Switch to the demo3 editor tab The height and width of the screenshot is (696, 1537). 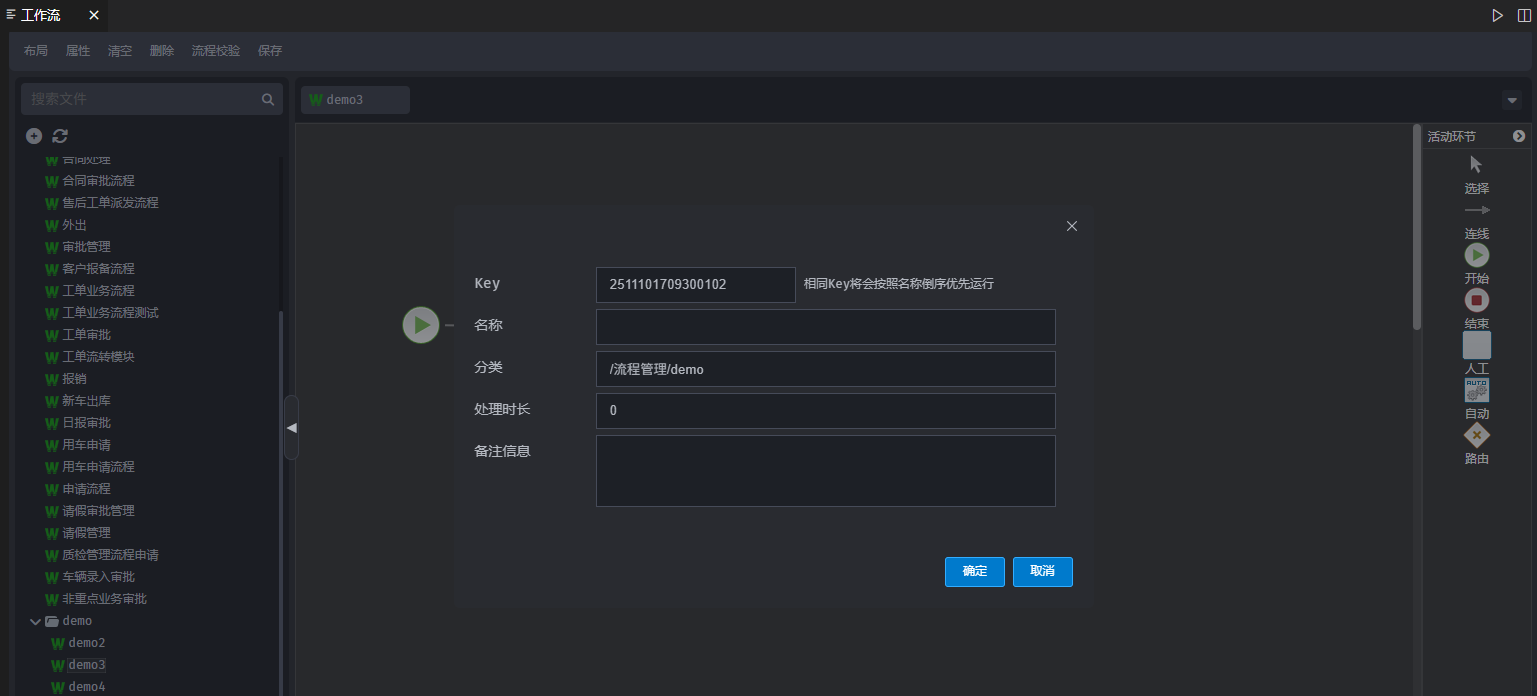[x=354, y=100]
